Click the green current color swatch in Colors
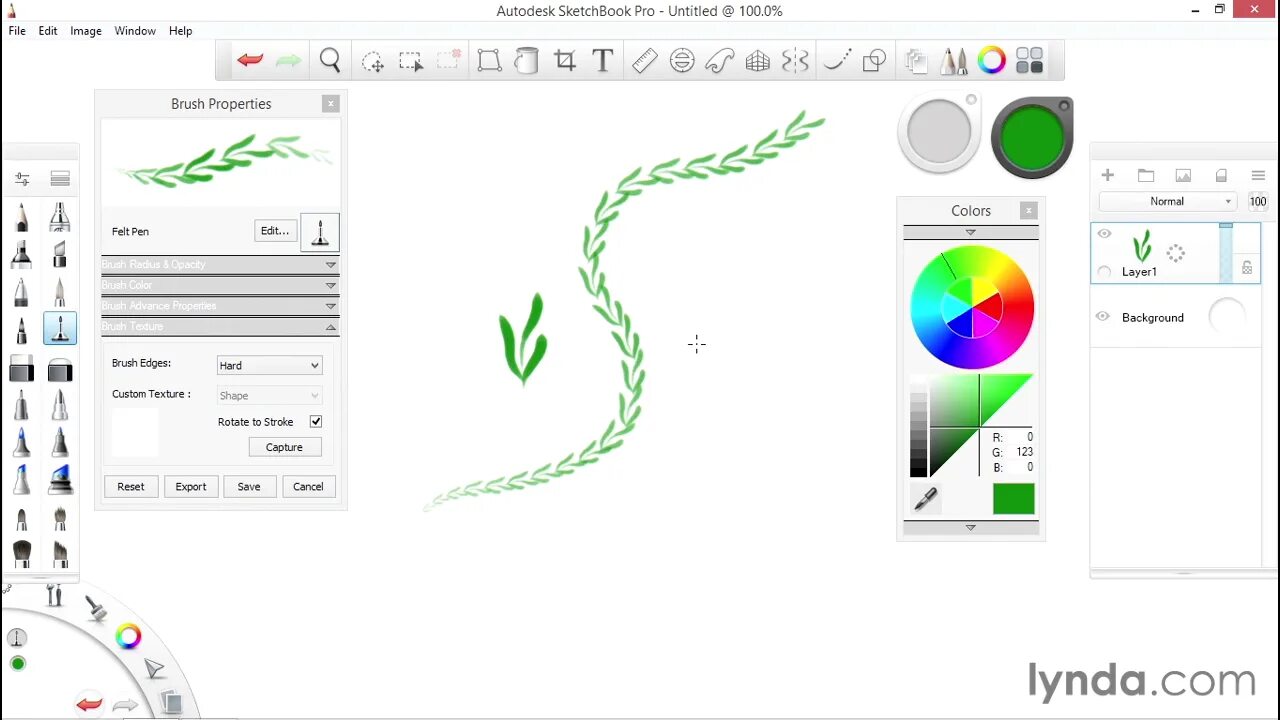The image size is (1280, 720). [x=1014, y=499]
